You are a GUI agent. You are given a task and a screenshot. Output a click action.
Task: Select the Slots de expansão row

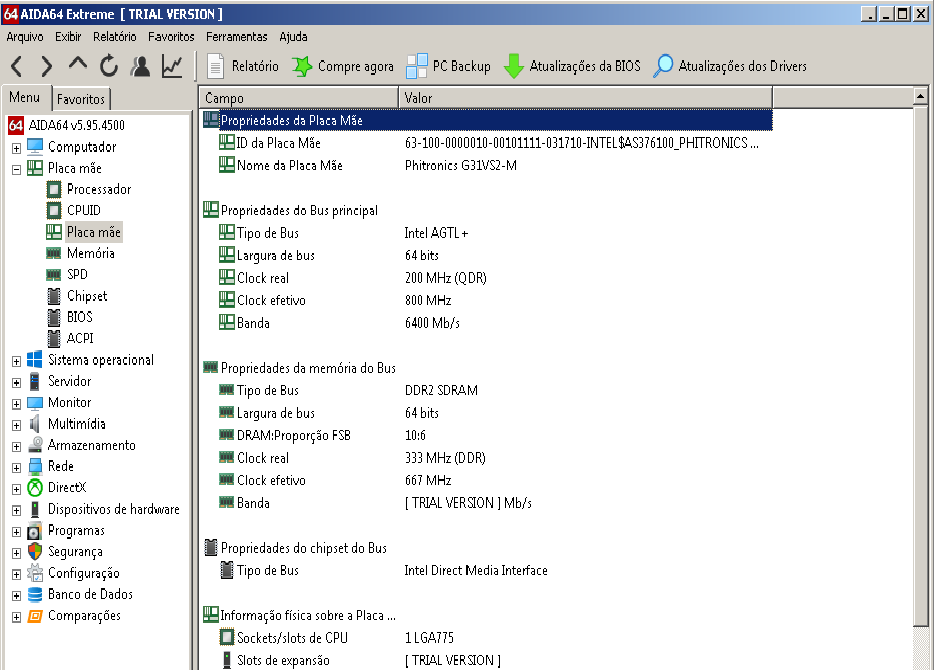[487, 660]
